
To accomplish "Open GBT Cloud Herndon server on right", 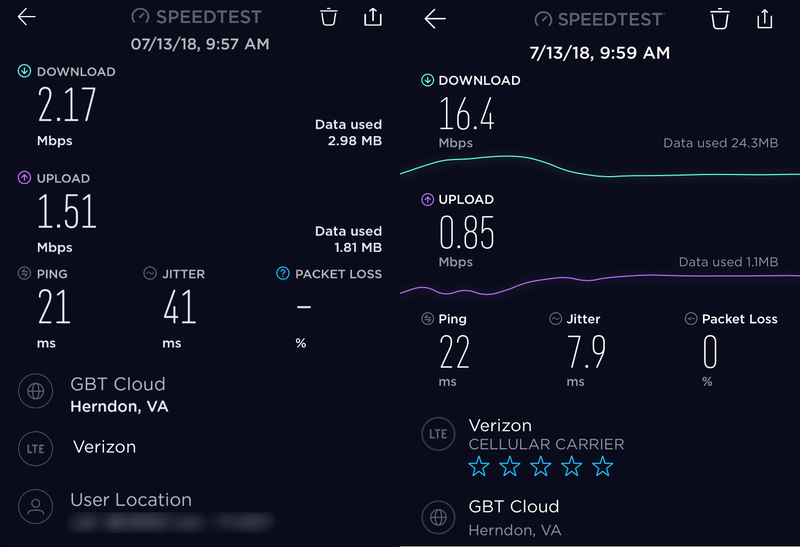I will 514,517.
